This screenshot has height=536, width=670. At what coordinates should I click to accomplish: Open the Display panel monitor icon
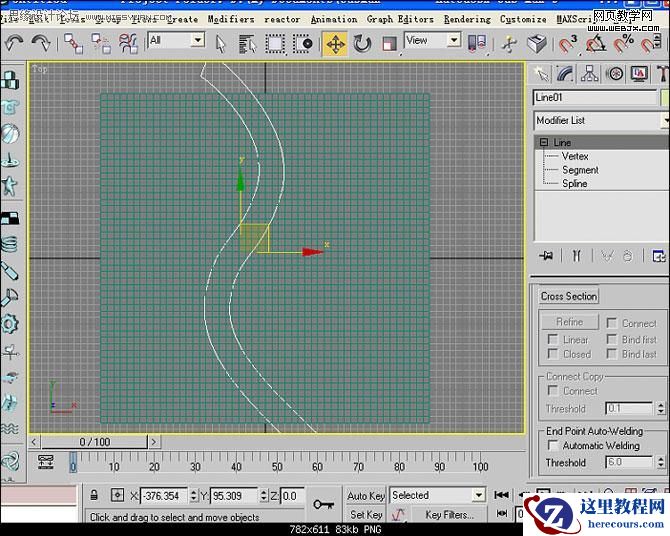[639, 74]
